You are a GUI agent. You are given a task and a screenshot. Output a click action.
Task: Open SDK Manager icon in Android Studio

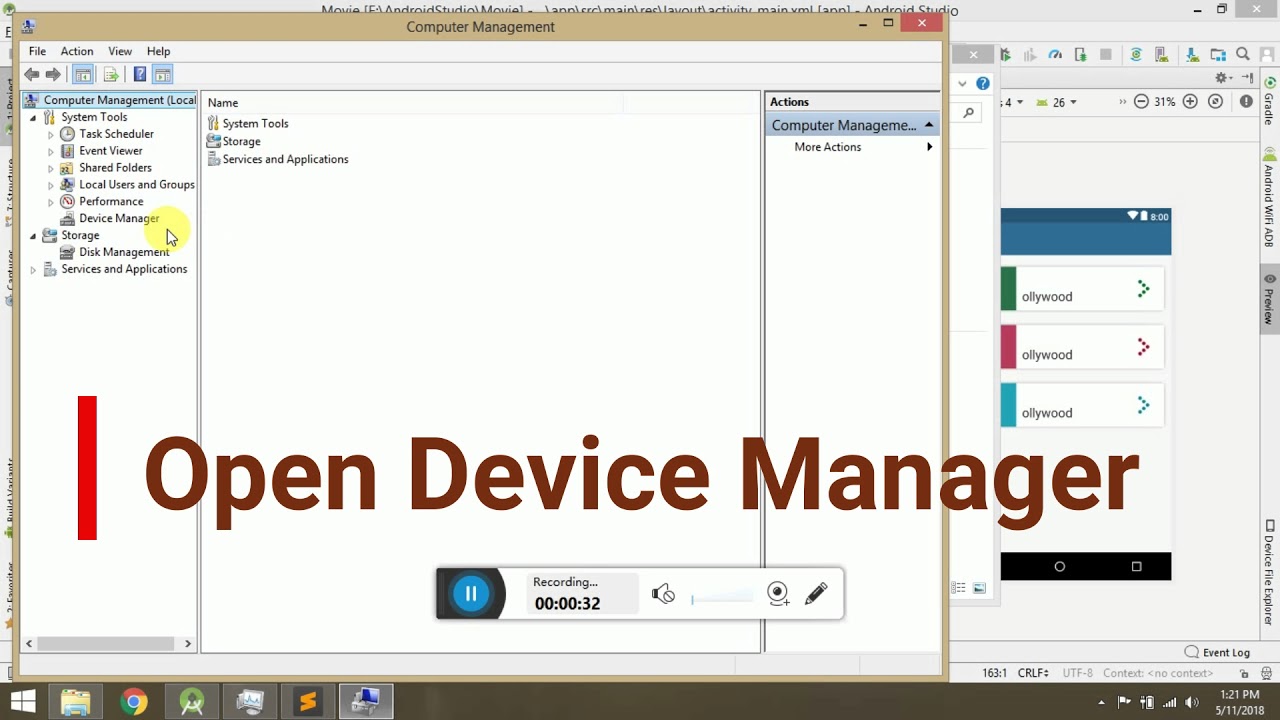1192,55
